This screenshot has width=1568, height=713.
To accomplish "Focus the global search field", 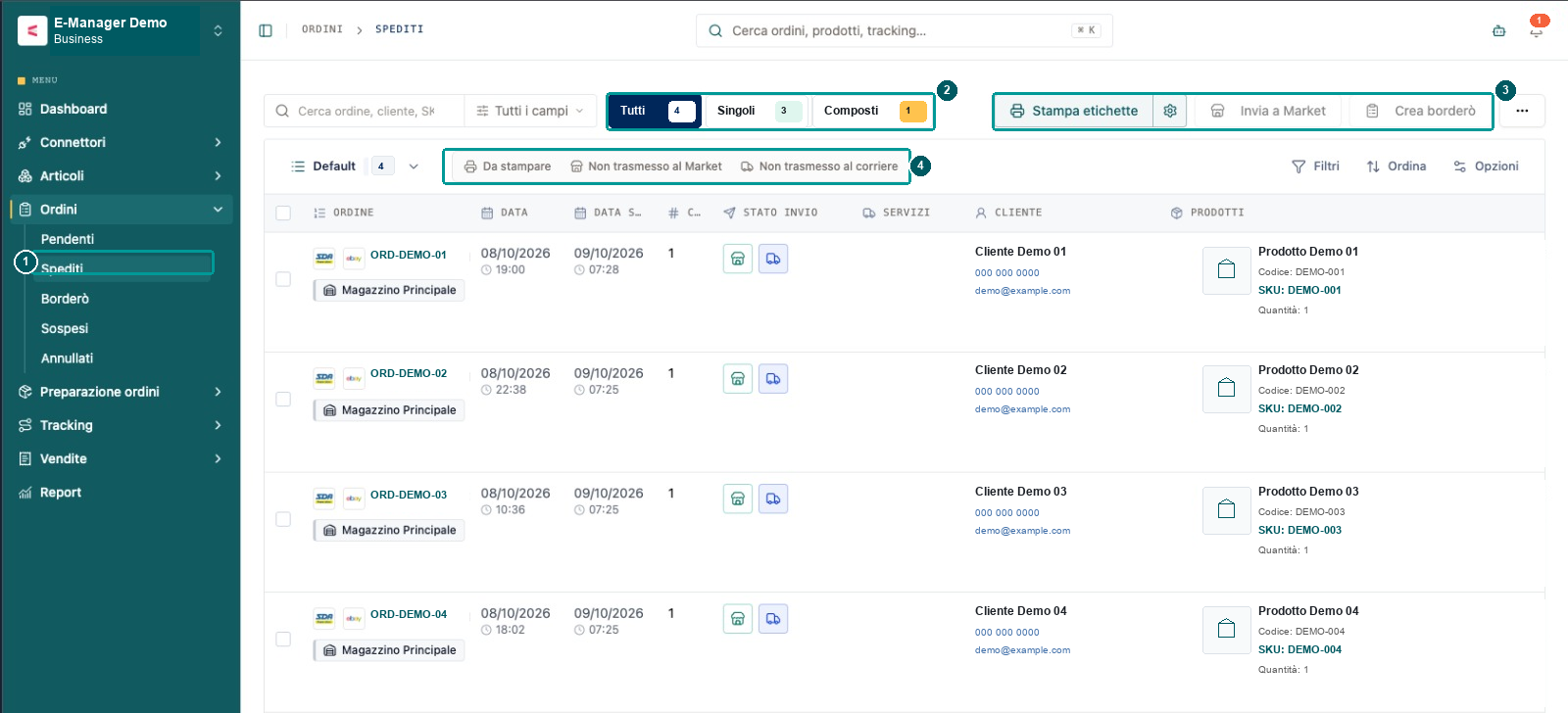I will click(904, 30).
